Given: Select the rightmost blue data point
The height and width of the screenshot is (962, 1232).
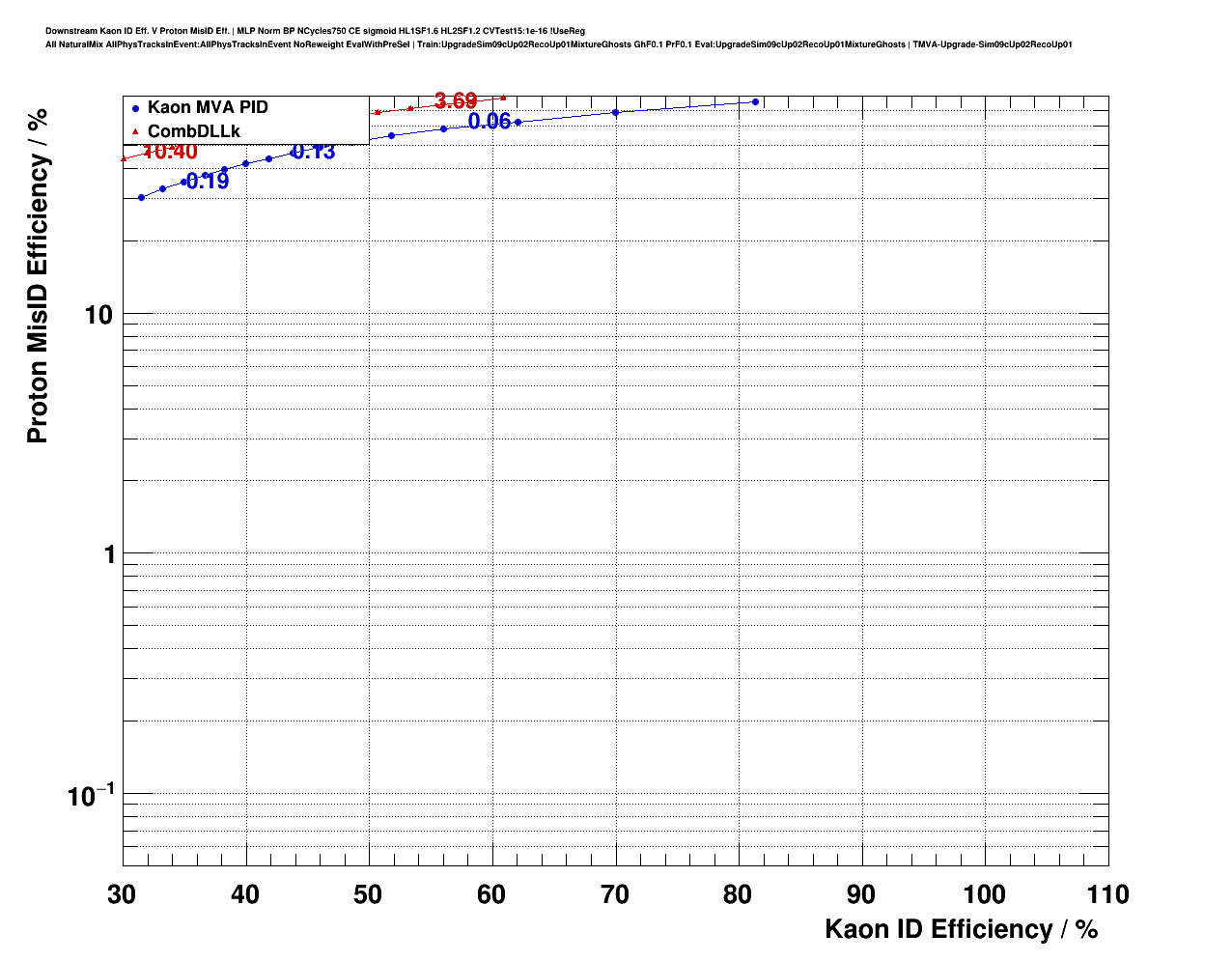Looking at the screenshot, I should point(755,101).
